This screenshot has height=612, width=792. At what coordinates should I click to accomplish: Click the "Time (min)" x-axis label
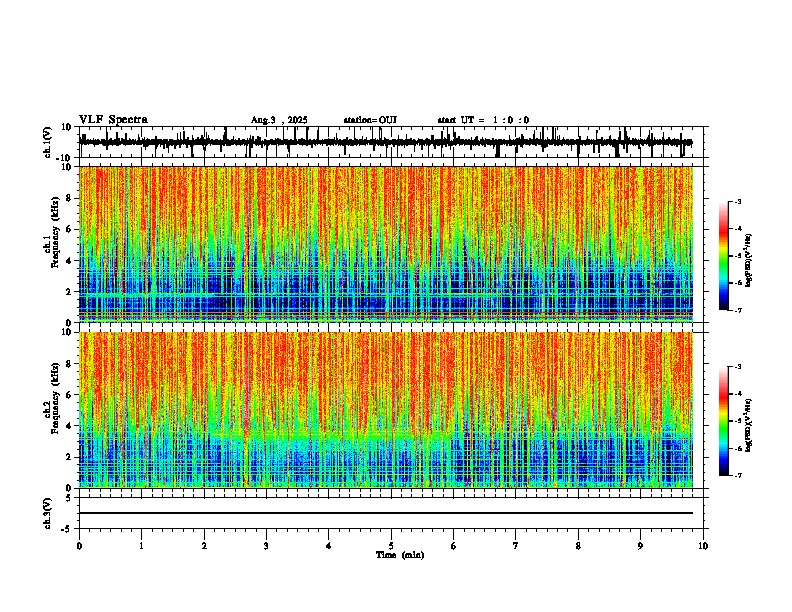pyautogui.click(x=400, y=555)
